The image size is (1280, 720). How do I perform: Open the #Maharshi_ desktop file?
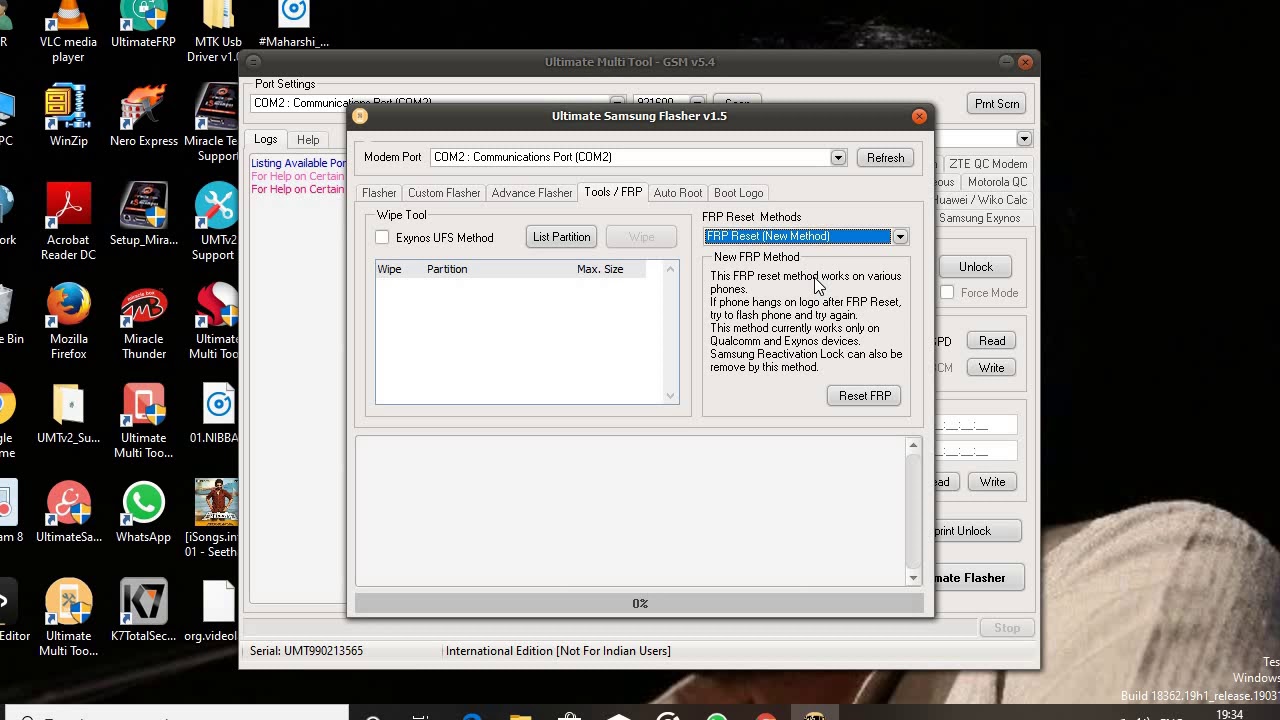click(x=293, y=25)
